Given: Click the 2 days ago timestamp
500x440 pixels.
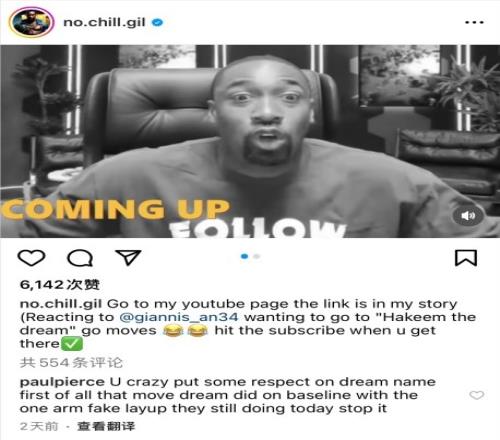Looking at the screenshot, I should point(39,426).
